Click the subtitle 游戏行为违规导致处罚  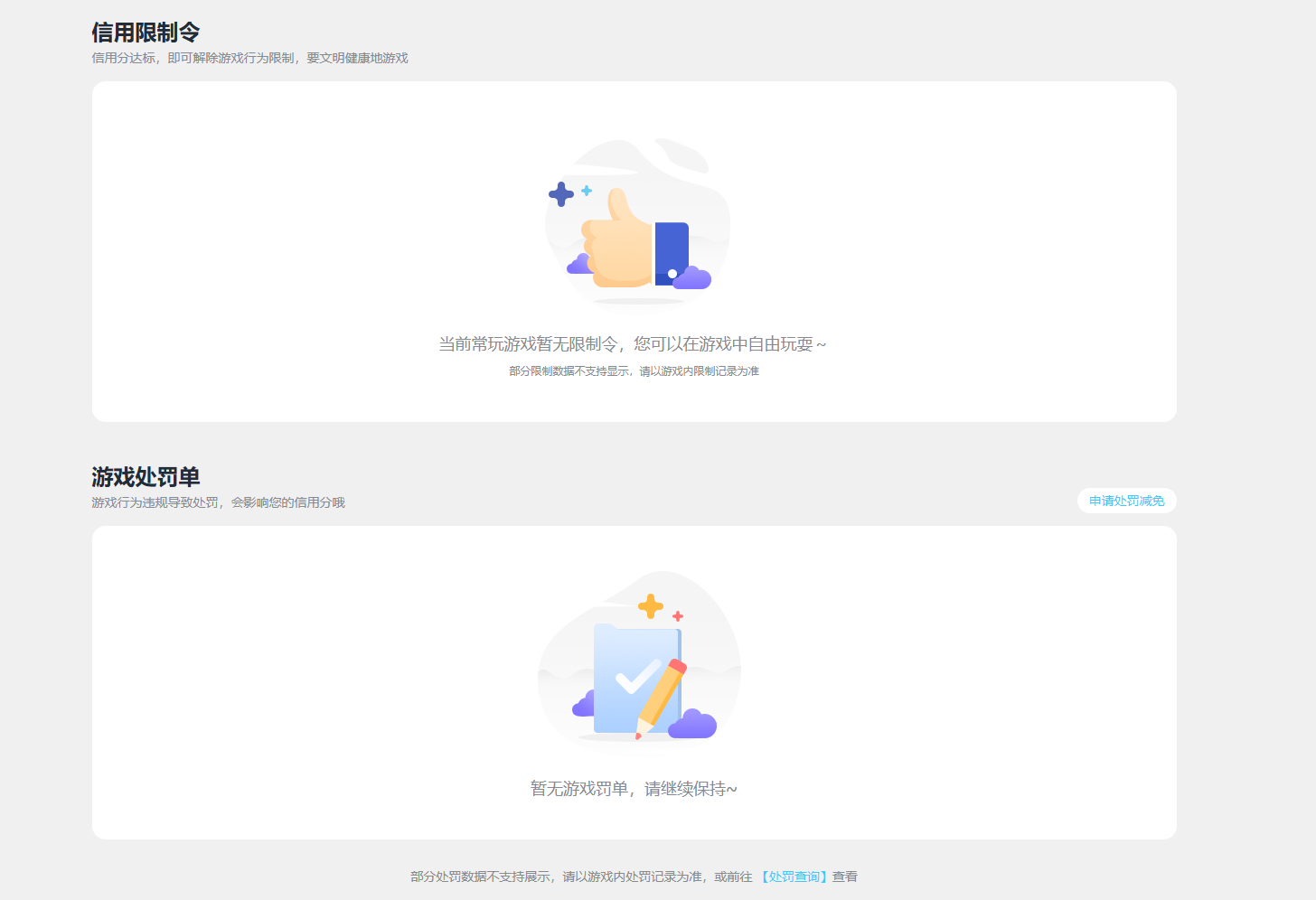(155, 502)
